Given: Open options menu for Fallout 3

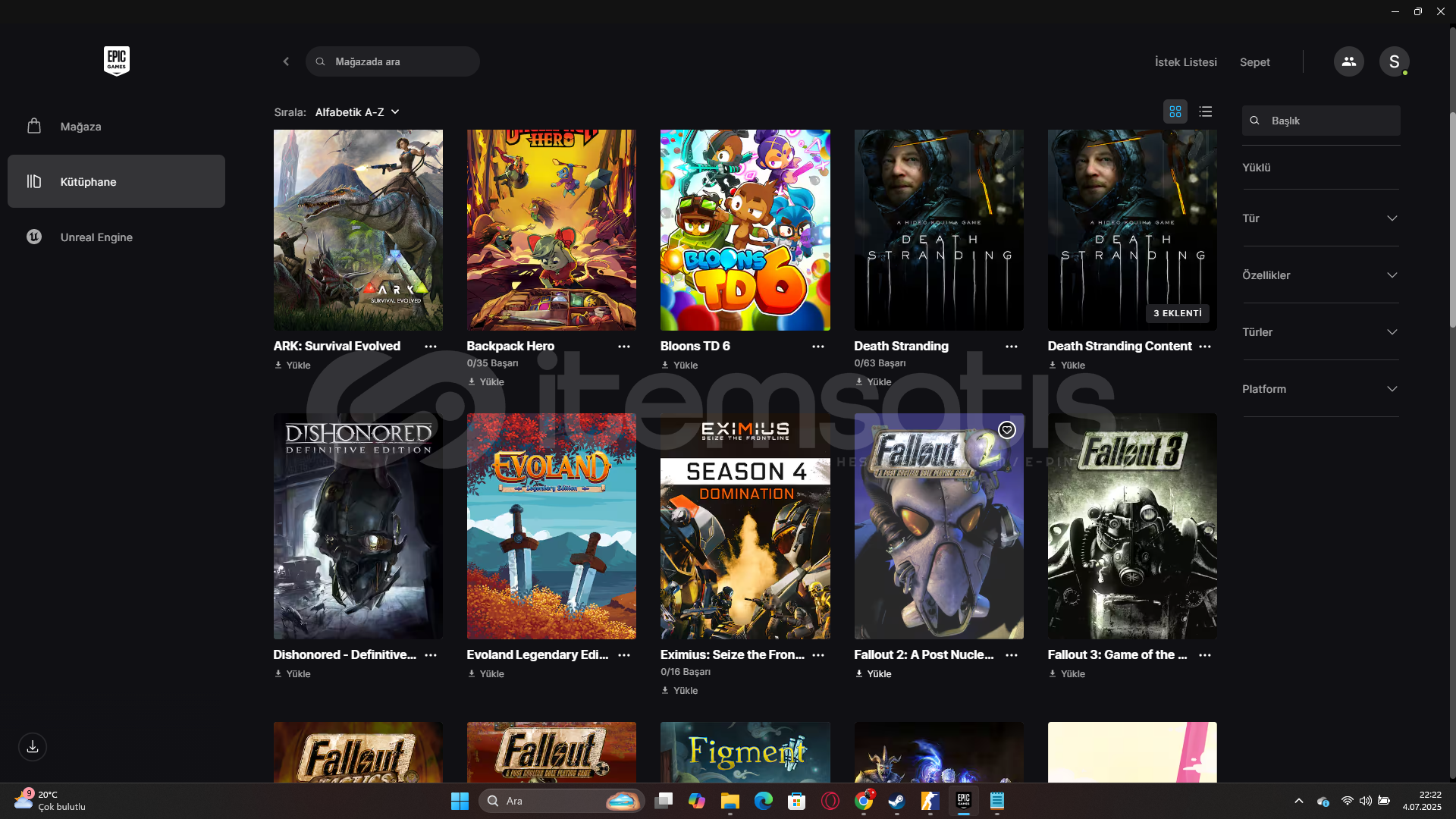Looking at the screenshot, I should [1205, 655].
